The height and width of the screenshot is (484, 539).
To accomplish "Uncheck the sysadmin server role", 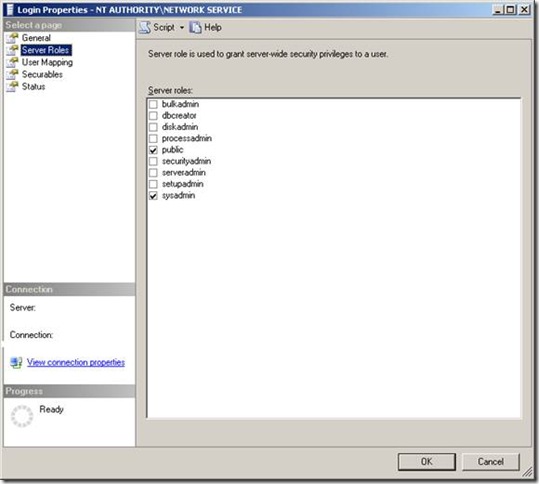I will point(153,196).
